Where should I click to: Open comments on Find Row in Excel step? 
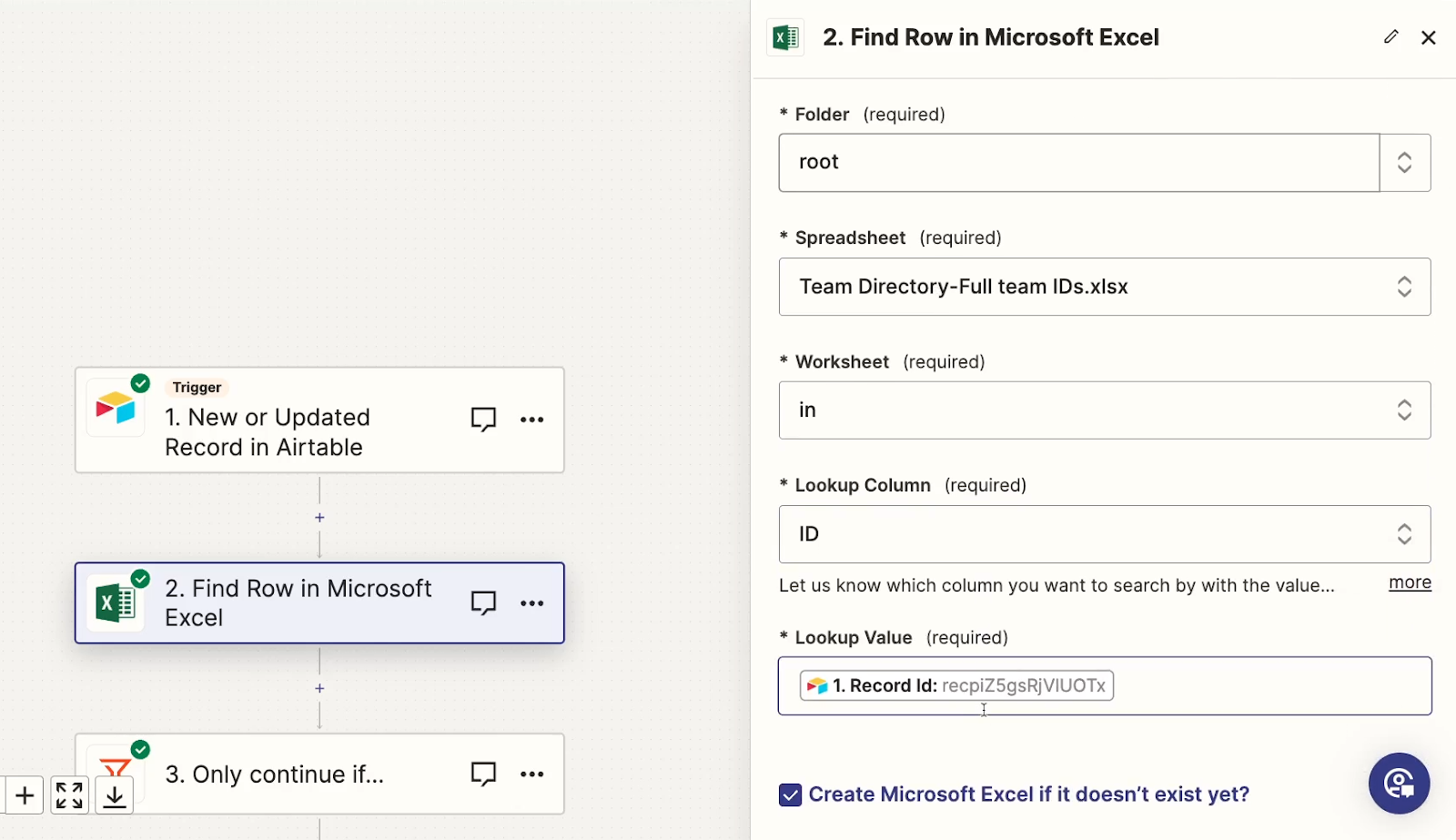coord(483,603)
